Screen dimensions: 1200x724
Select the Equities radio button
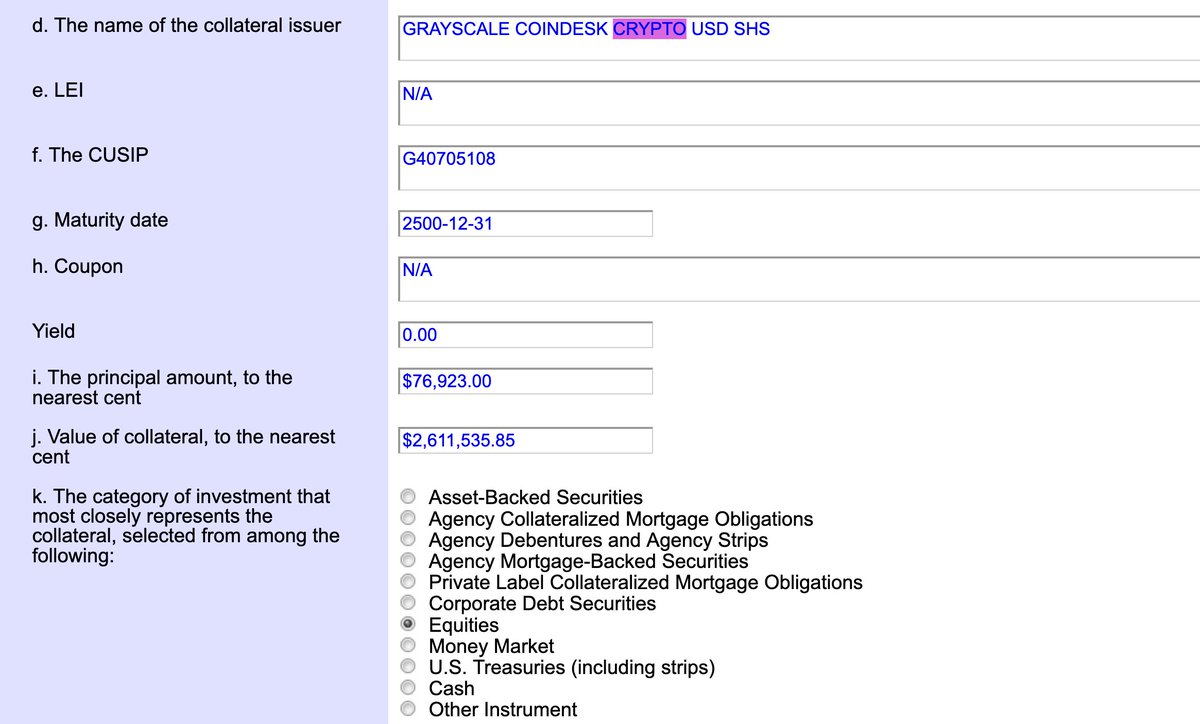[x=408, y=625]
